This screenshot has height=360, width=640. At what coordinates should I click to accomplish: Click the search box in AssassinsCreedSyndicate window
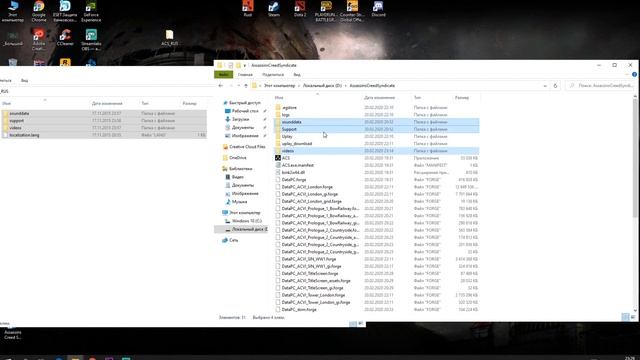coord(601,86)
